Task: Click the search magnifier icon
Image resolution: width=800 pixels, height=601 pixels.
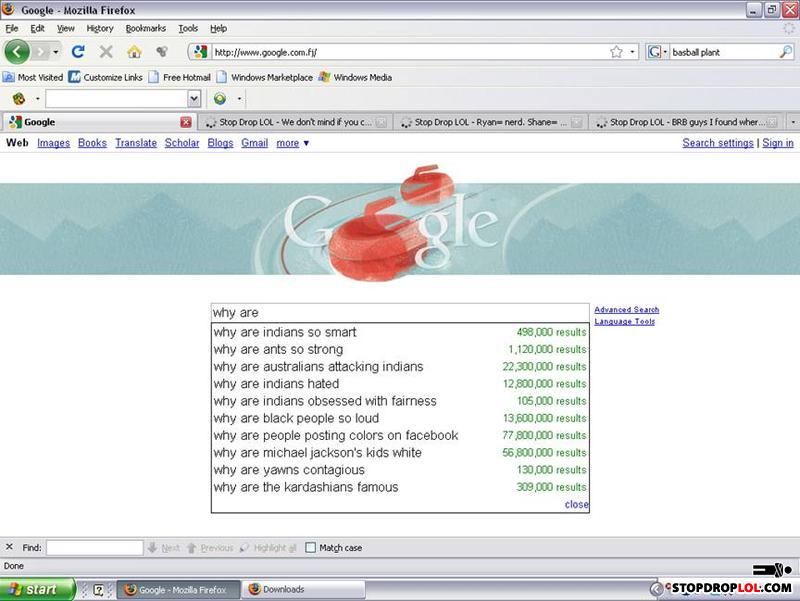Action: [x=786, y=52]
